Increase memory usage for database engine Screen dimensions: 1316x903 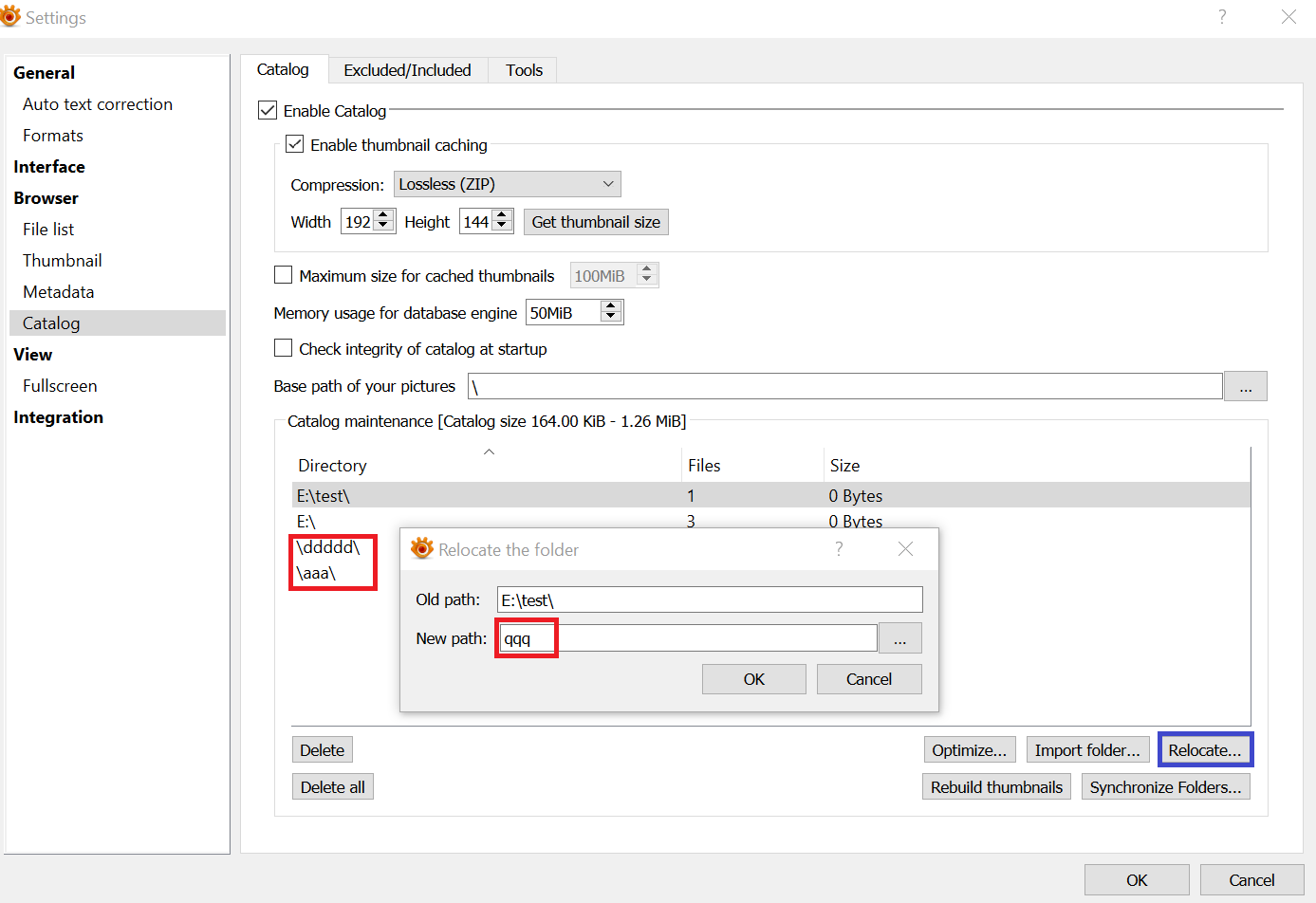611,306
